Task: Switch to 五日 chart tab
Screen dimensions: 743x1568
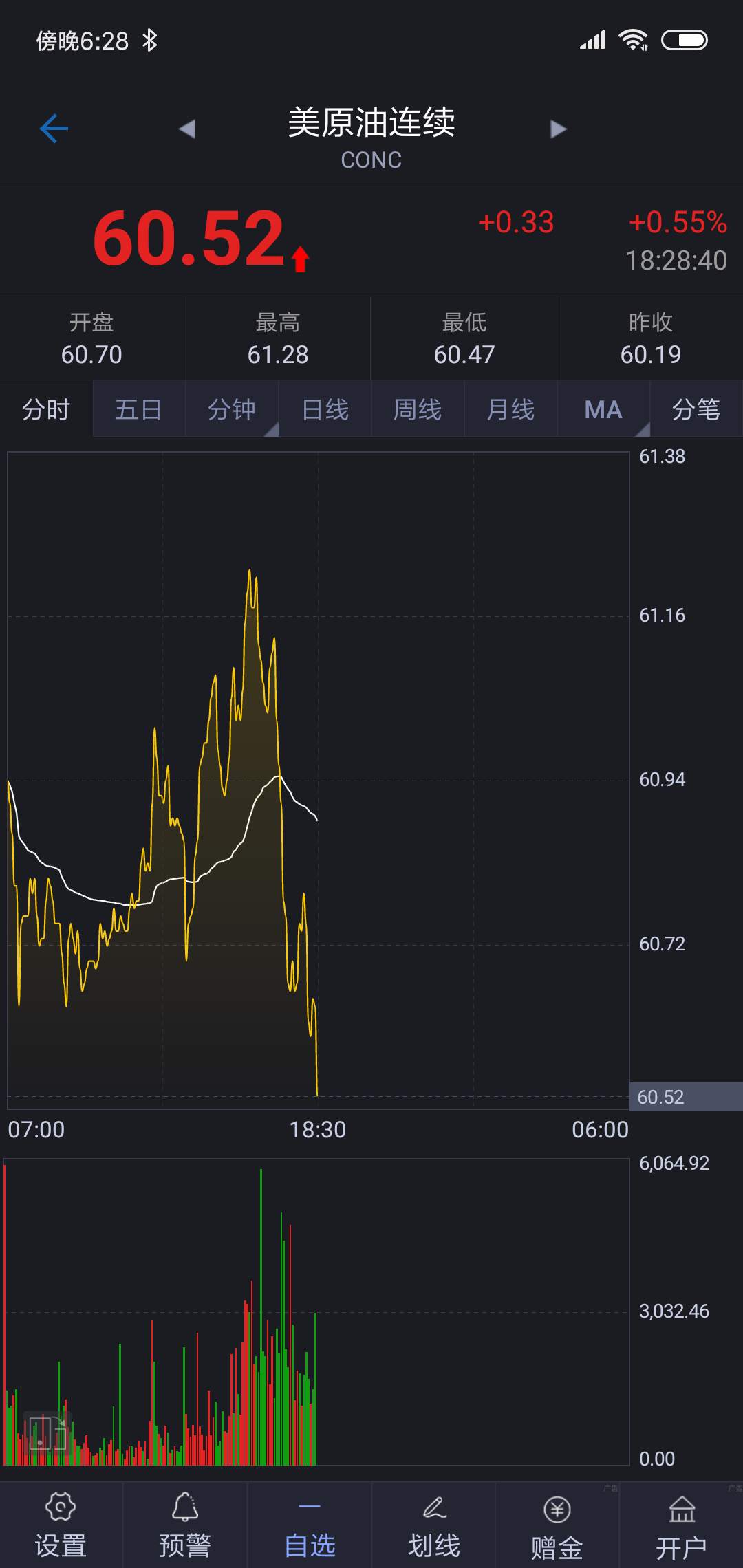Action: point(138,409)
